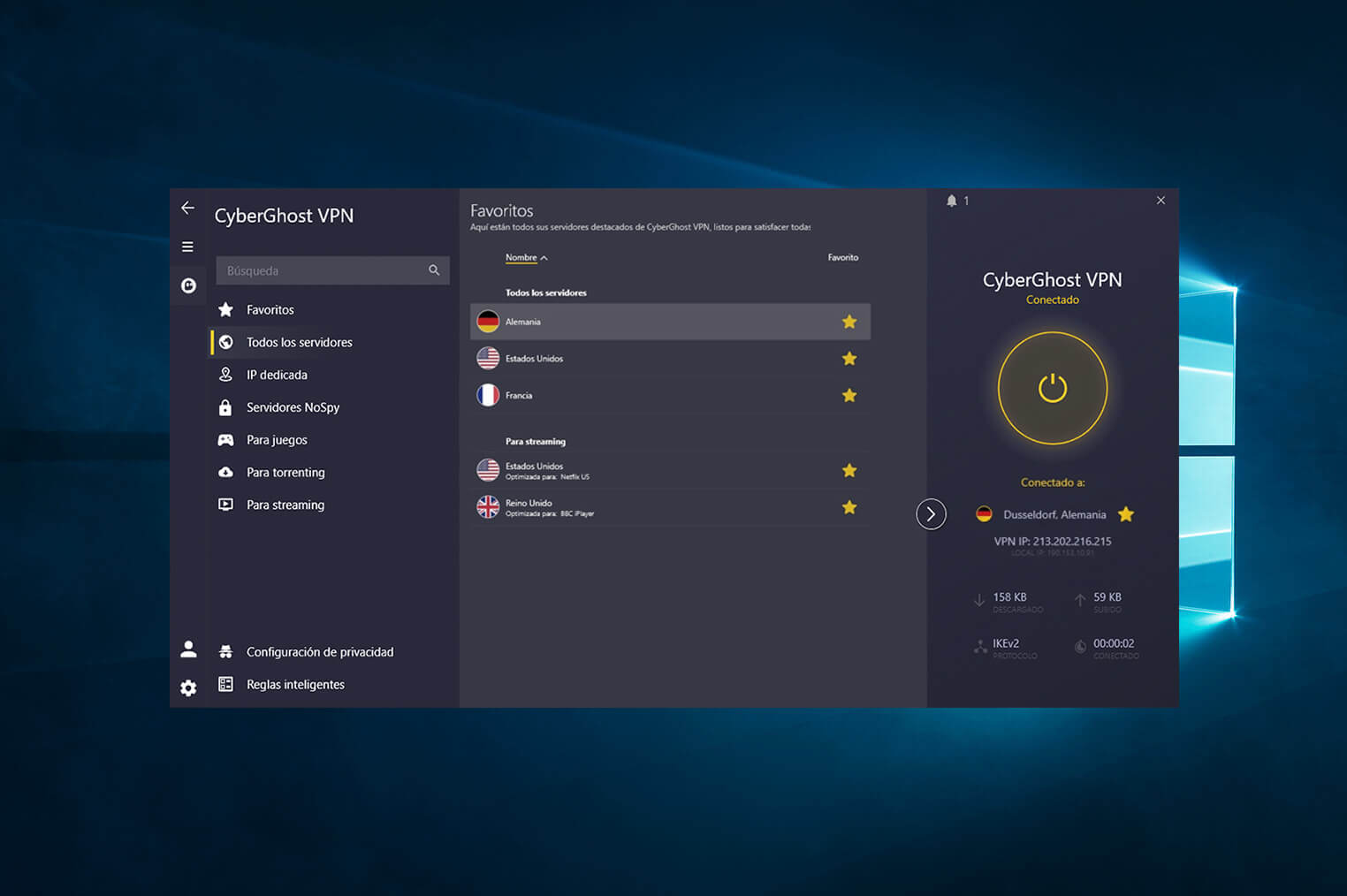Toggle favorite star for Estados Unidos all-servers row
This screenshot has width=1347, height=896.
pyautogui.click(x=849, y=359)
